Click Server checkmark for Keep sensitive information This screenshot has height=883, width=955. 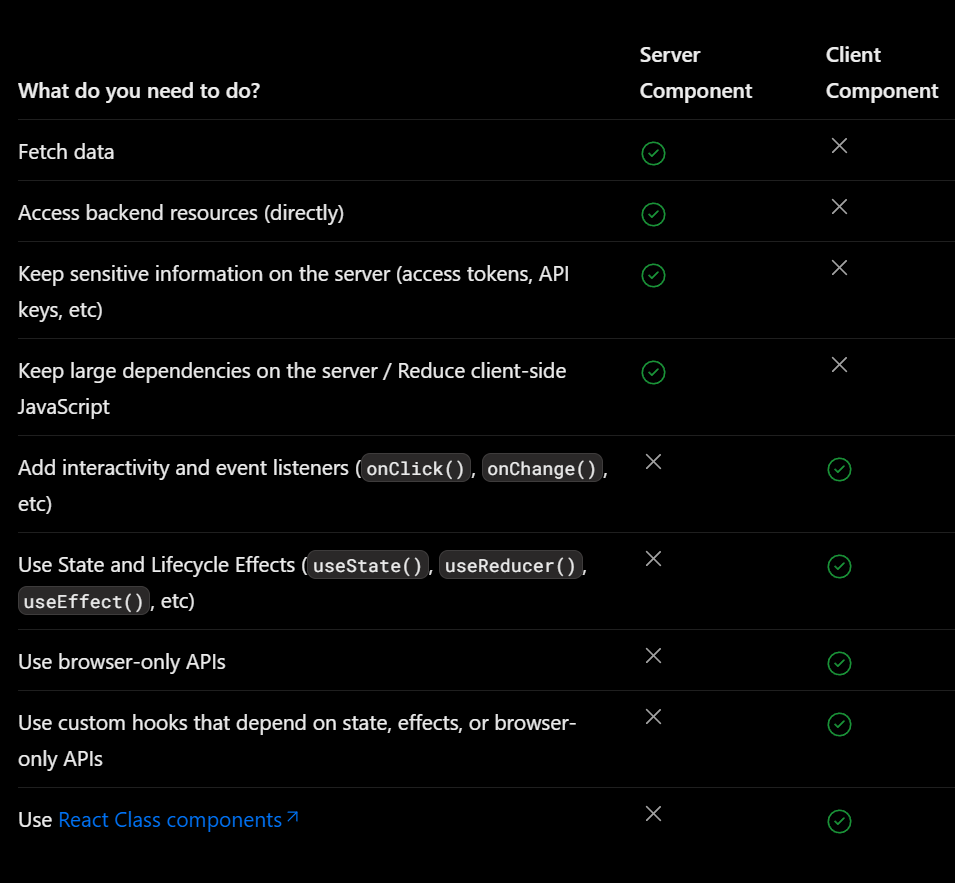coord(653,275)
